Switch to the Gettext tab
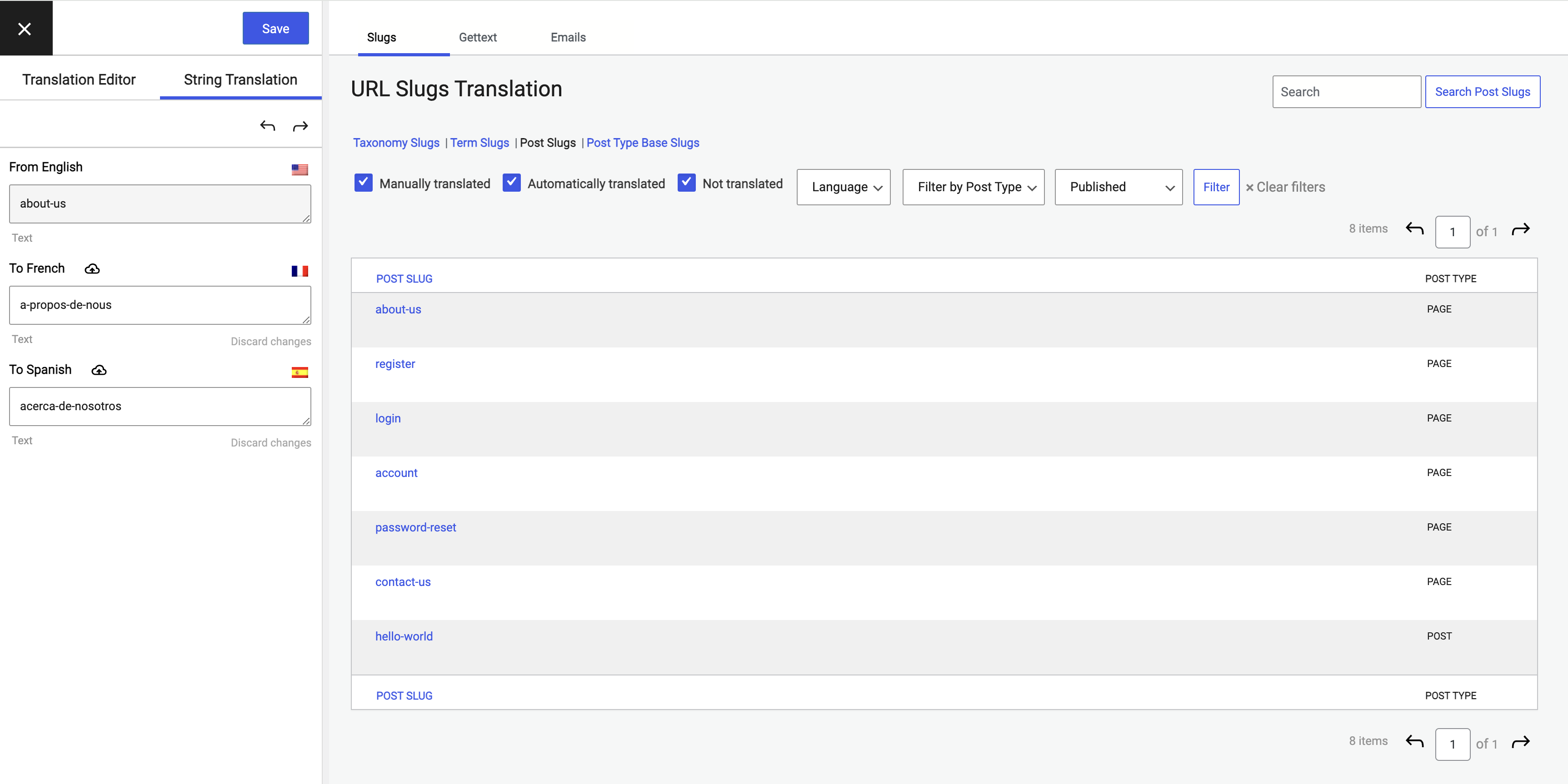The width and height of the screenshot is (1568, 784). coord(477,37)
